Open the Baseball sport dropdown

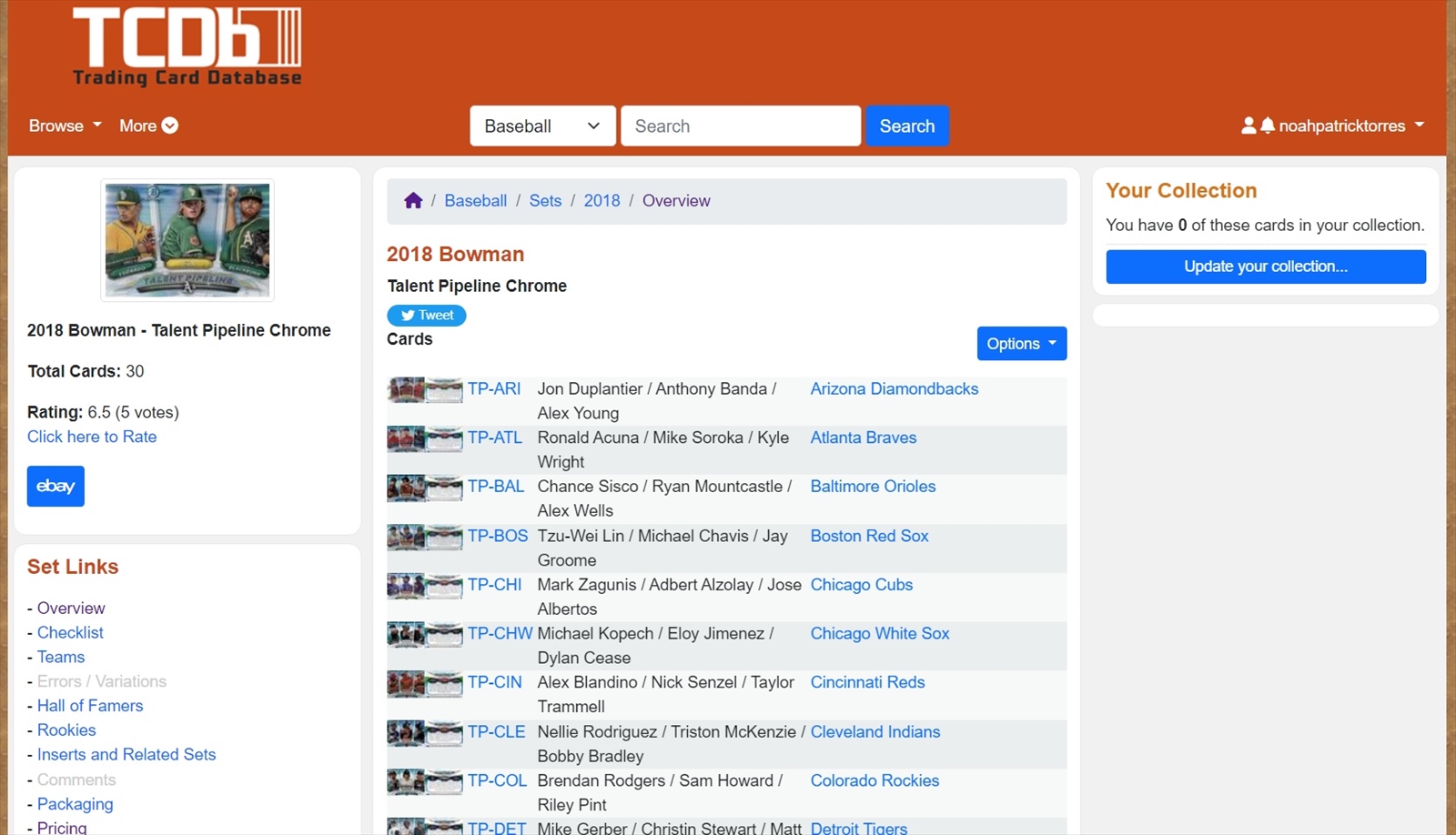point(542,126)
